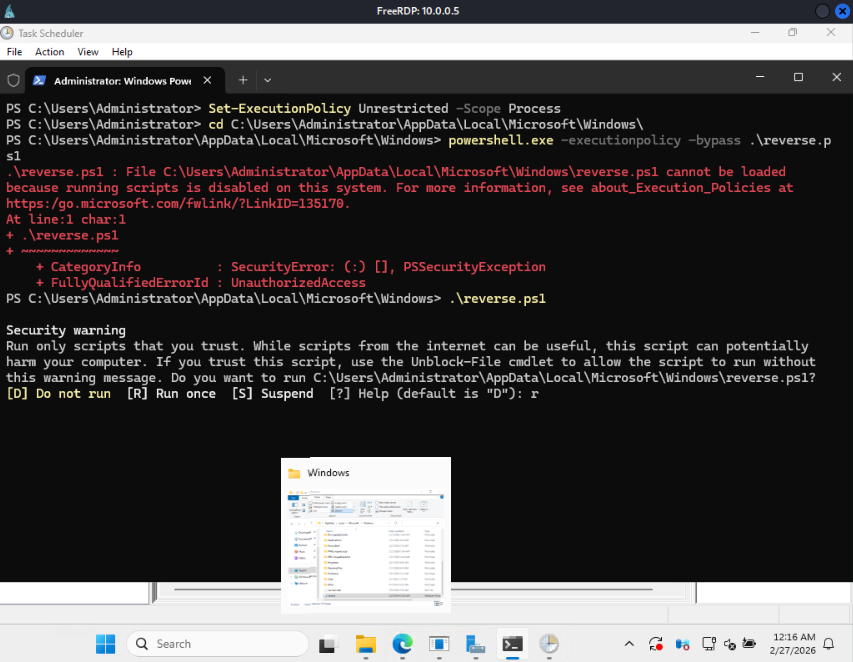This screenshot has height=662, width=853.
Task: Click the taskbar Search box
Action: 217,644
